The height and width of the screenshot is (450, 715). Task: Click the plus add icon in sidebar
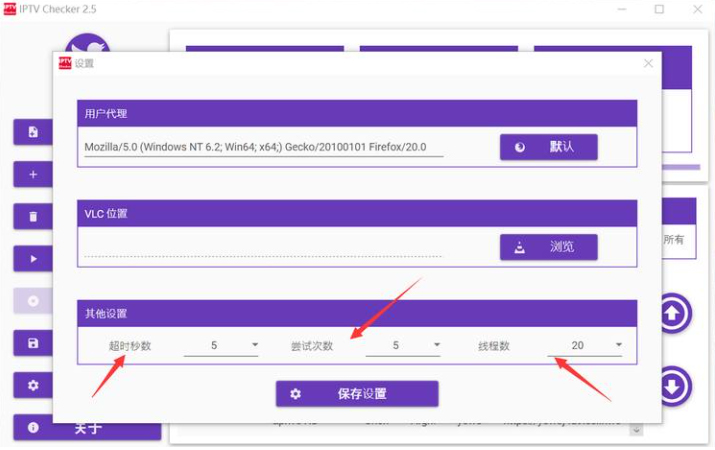coord(33,174)
